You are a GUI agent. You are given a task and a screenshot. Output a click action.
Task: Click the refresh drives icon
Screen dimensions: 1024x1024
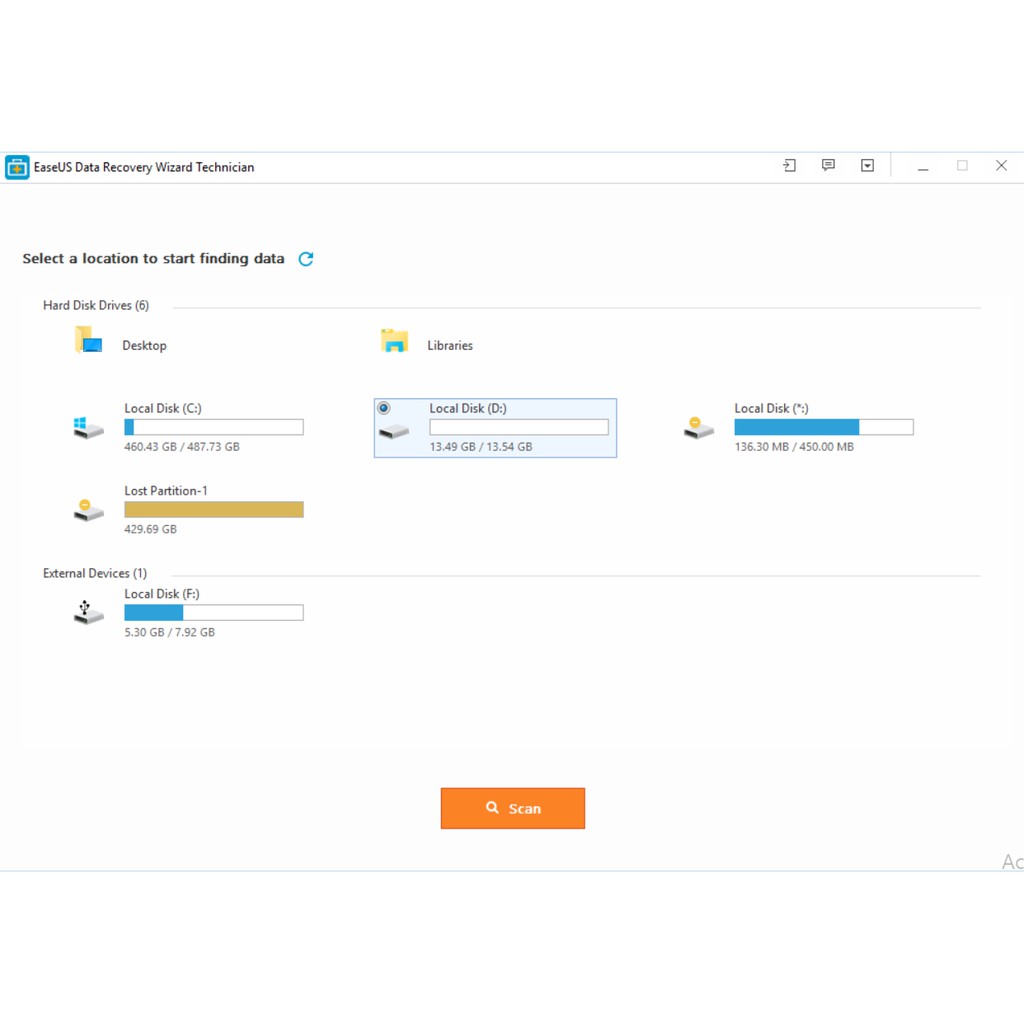(x=306, y=259)
